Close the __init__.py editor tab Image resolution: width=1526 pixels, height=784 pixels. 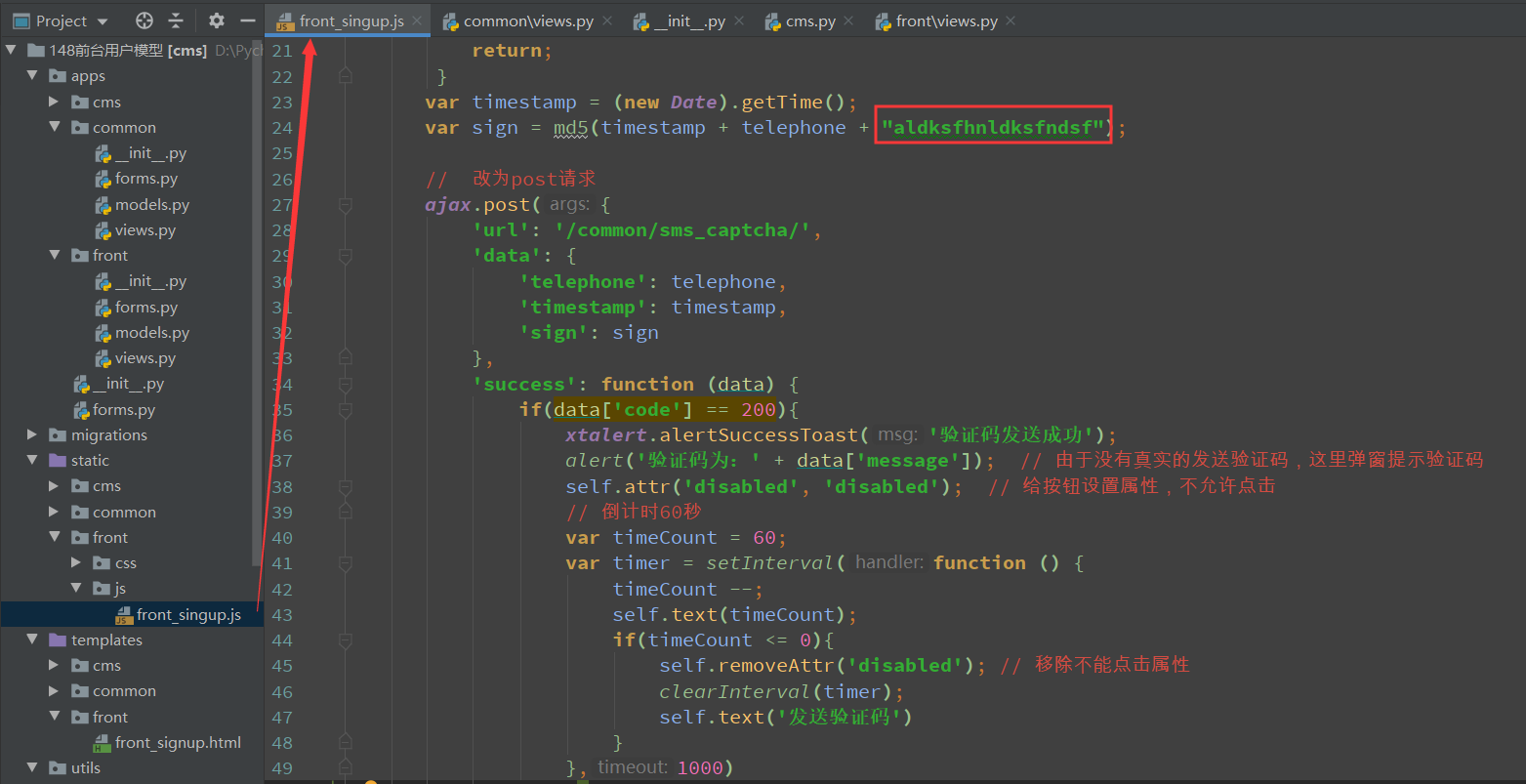click(x=738, y=21)
